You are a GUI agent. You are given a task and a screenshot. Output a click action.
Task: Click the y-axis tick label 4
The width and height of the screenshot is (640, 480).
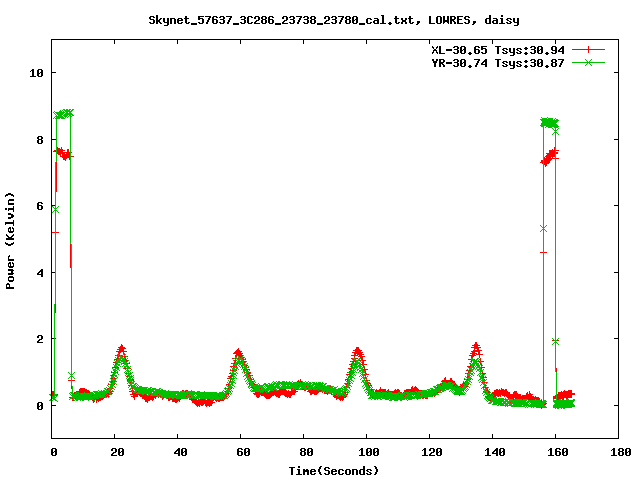(x=40, y=273)
